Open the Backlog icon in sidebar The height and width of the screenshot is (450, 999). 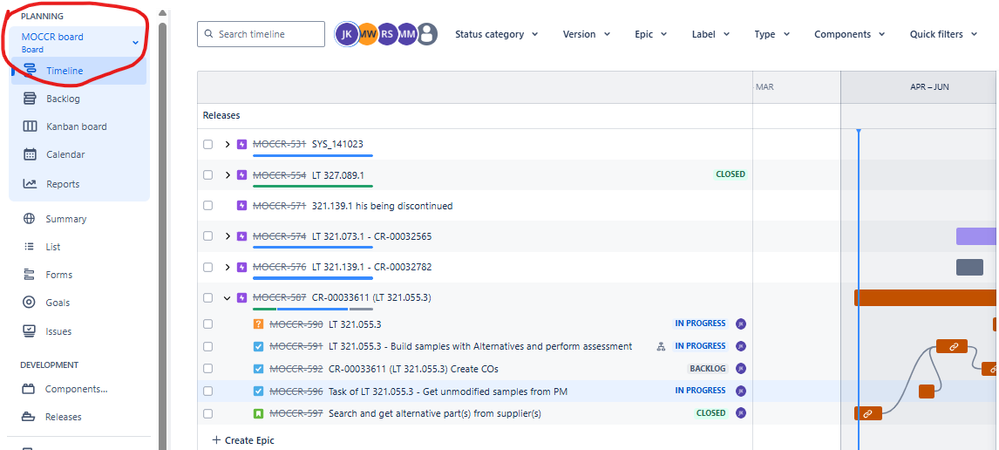(29, 99)
